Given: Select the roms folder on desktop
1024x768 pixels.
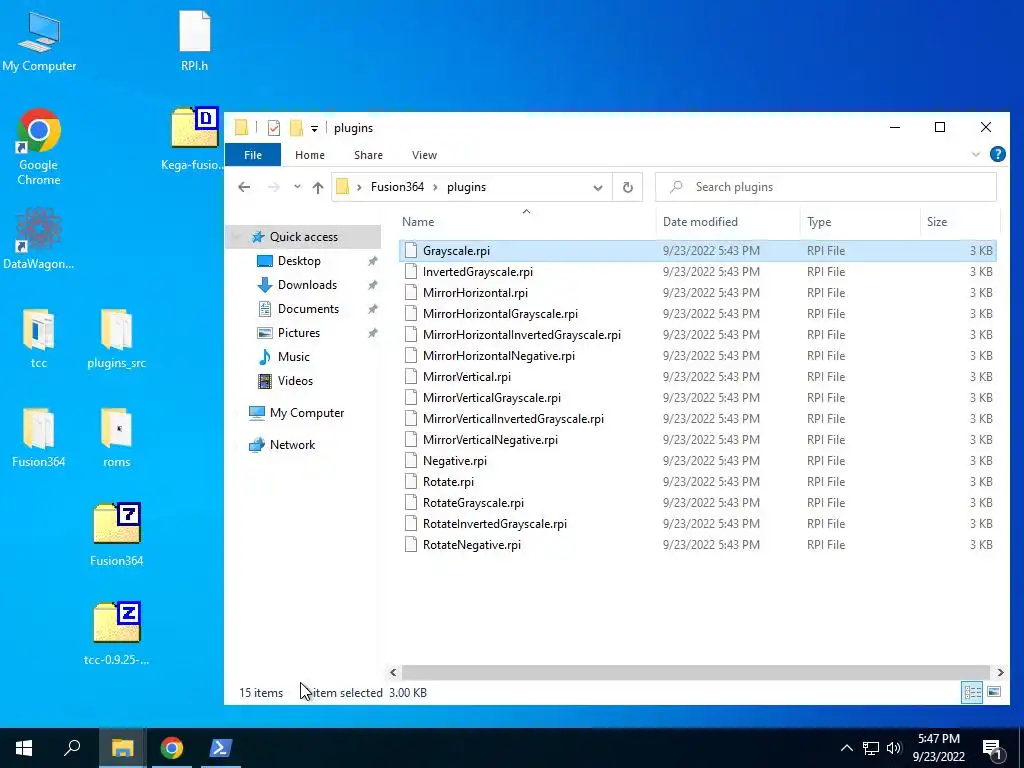Looking at the screenshot, I should click(x=117, y=438).
